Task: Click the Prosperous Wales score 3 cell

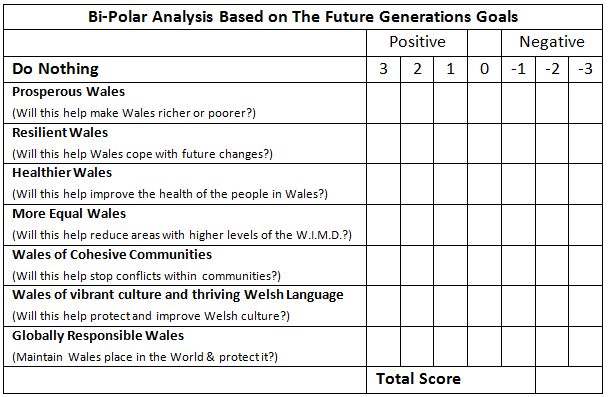Action: click(x=383, y=103)
